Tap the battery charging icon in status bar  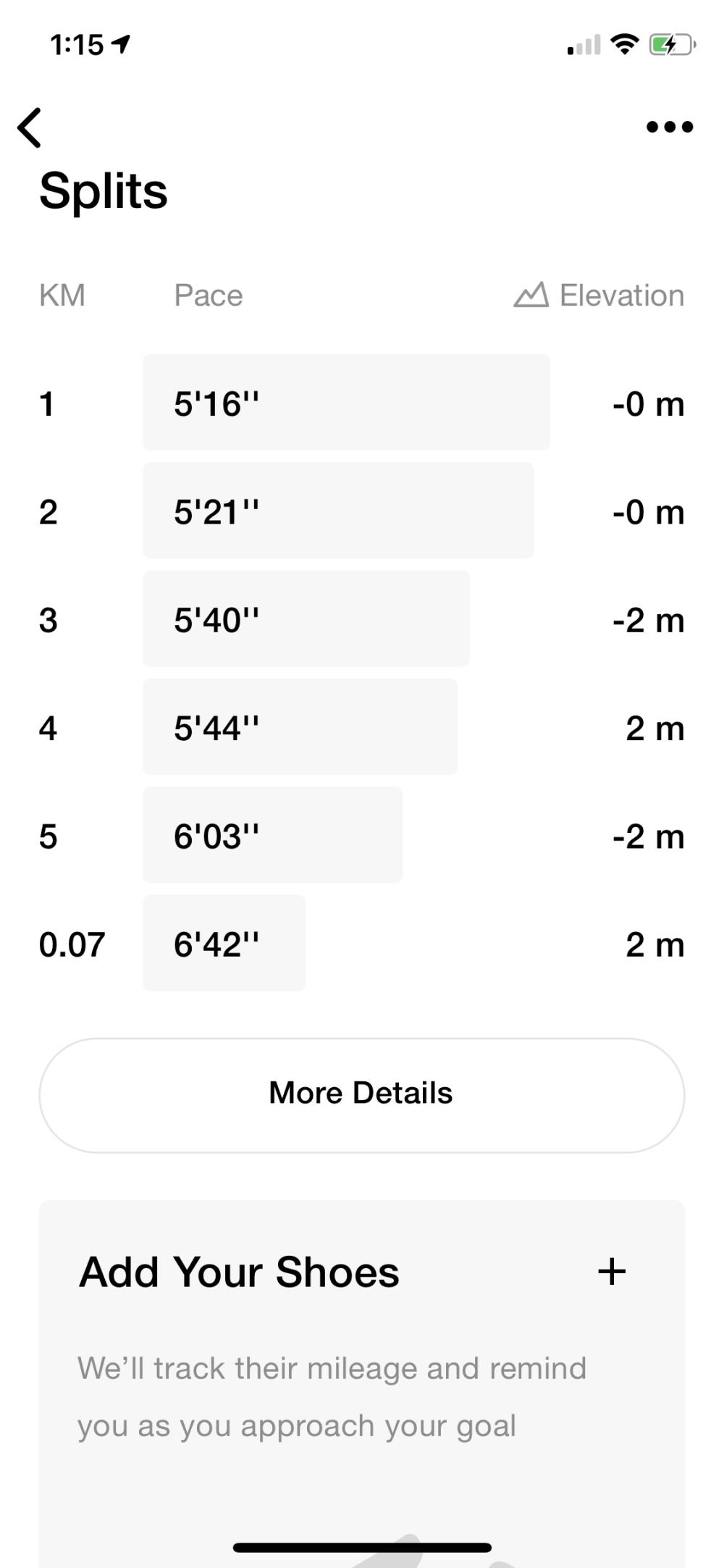click(x=672, y=45)
